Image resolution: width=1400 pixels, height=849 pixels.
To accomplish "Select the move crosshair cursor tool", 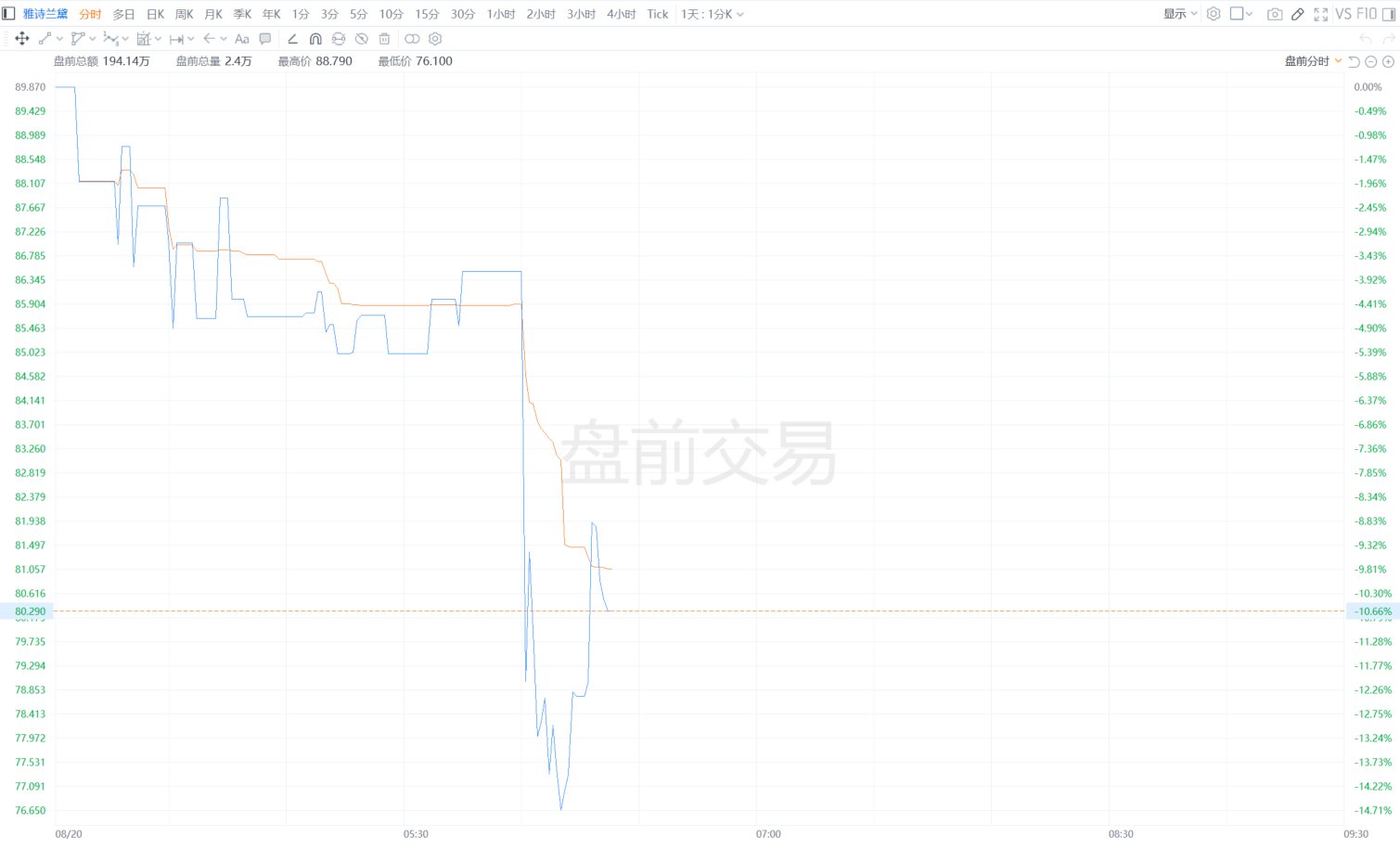I will click(x=22, y=39).
